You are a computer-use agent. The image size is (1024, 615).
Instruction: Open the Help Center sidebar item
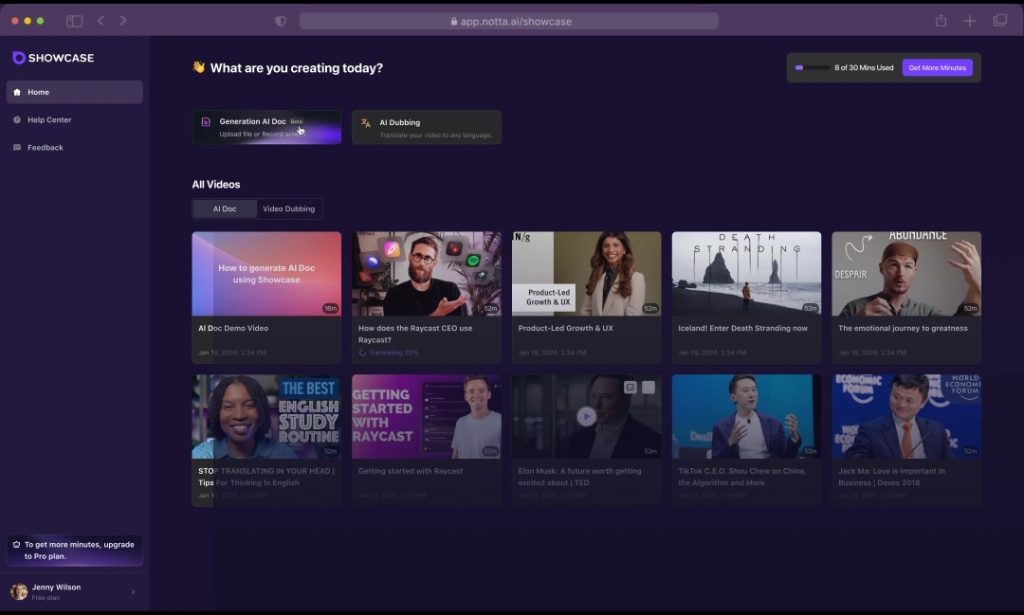coord(49,120)
